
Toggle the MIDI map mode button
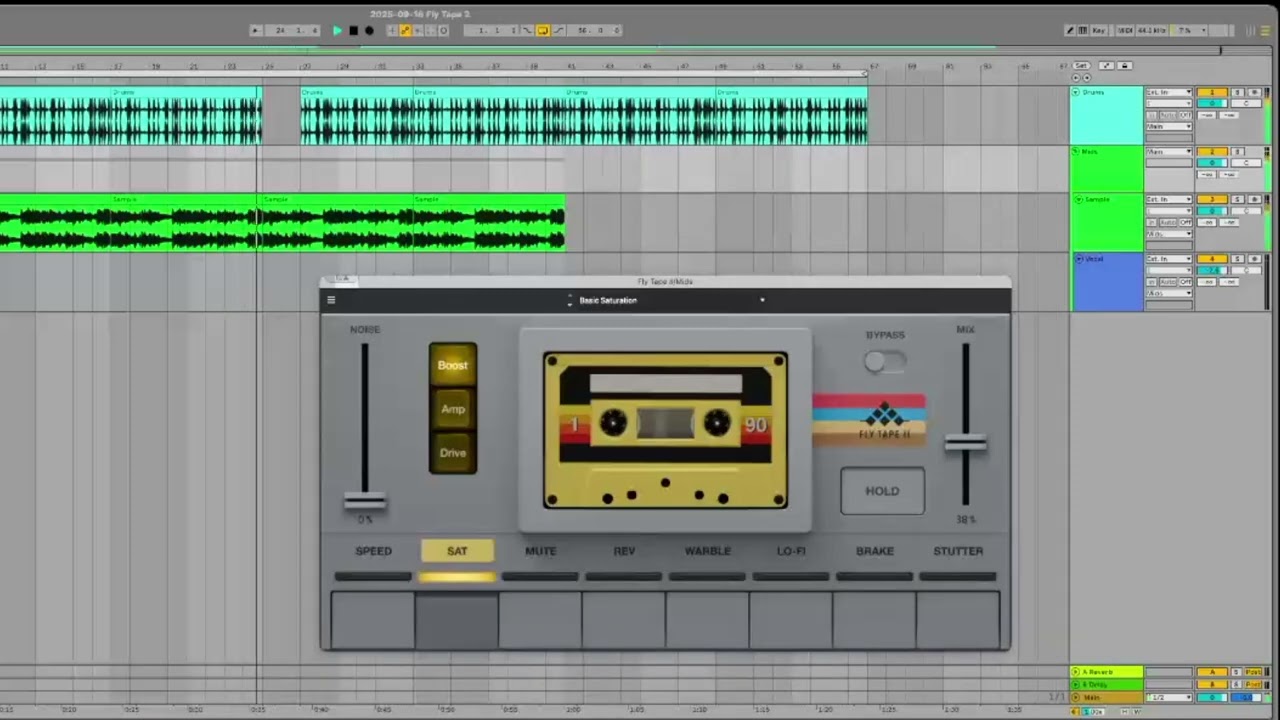click(1125, 31)
